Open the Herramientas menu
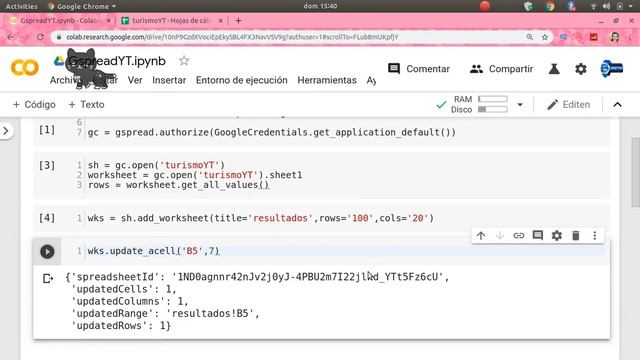The width and height of the screenshot is (640, 360). (x=327, y=80)
